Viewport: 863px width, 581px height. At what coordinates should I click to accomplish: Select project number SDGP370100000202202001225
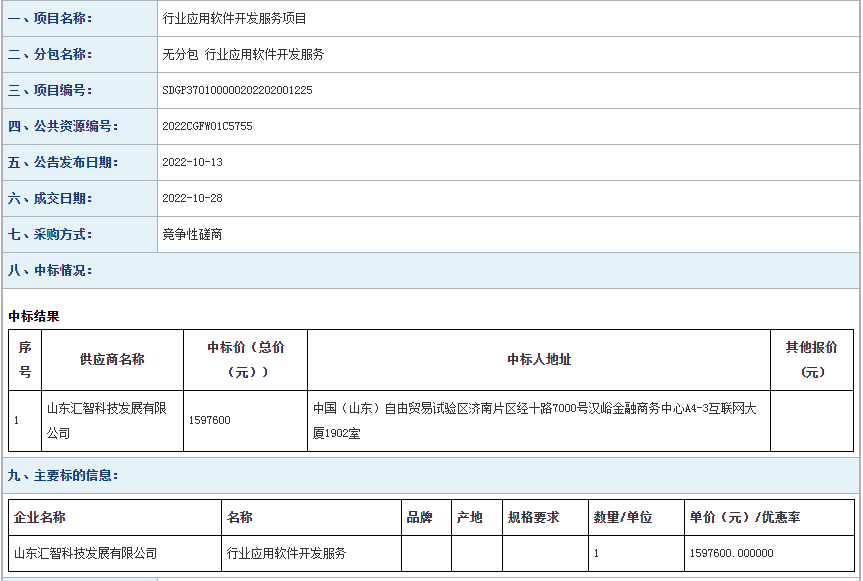click(x=237, y=90)
